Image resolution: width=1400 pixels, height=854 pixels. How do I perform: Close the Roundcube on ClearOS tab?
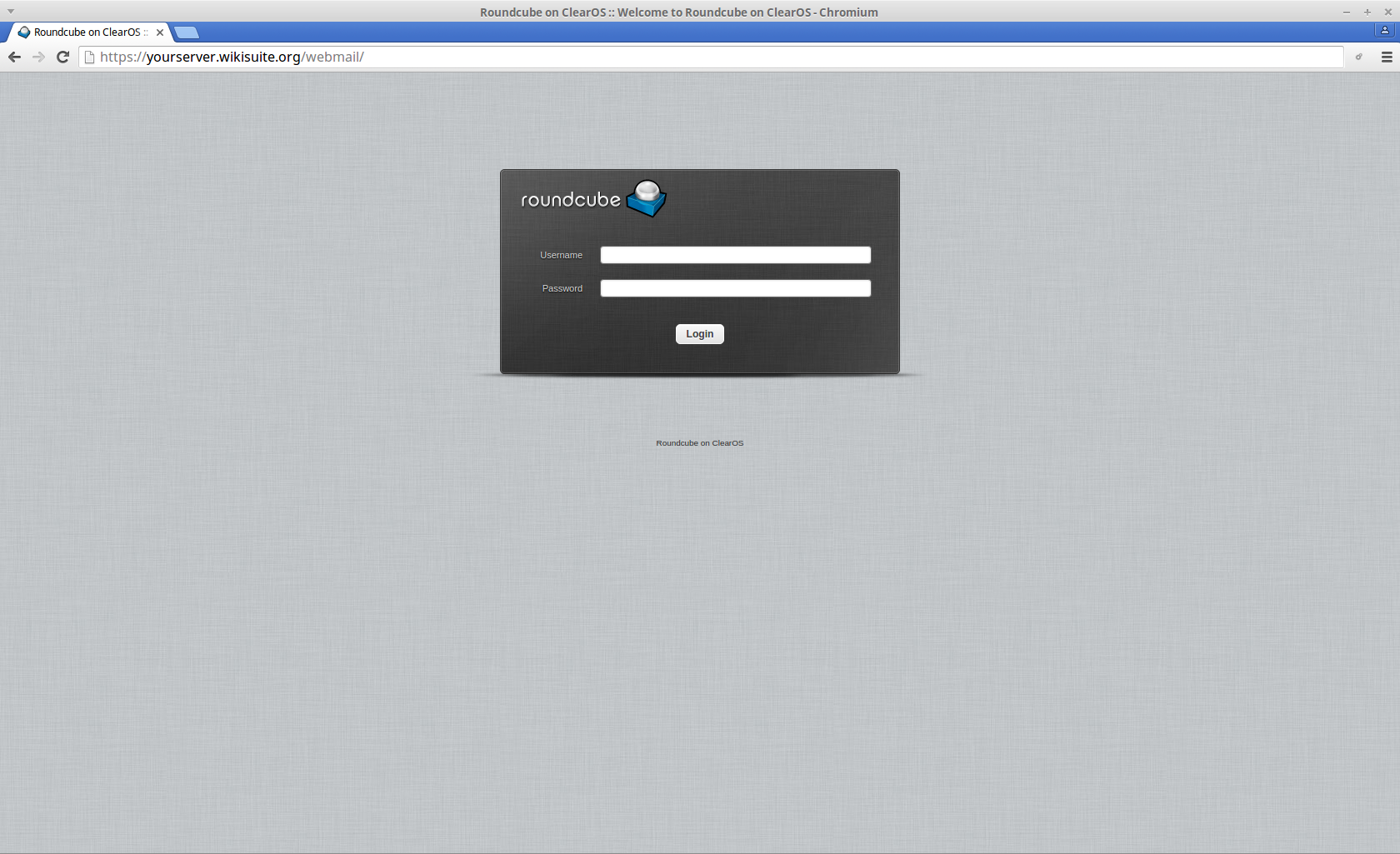point(160,32)
